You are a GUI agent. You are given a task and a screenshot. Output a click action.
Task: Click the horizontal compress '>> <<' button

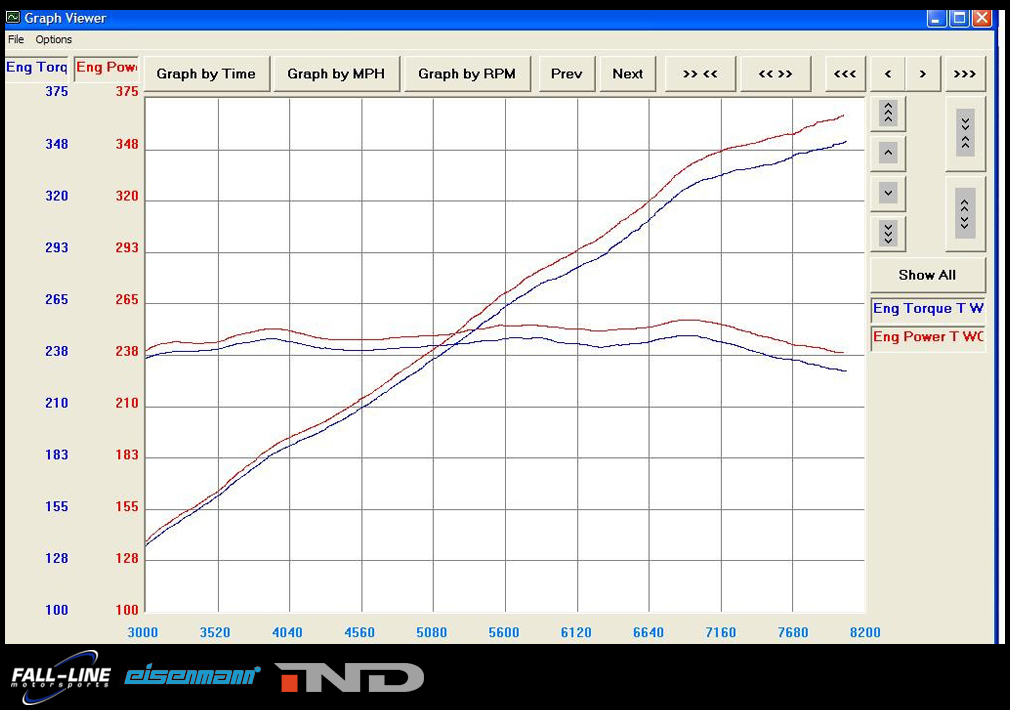[x=700, y=74]
